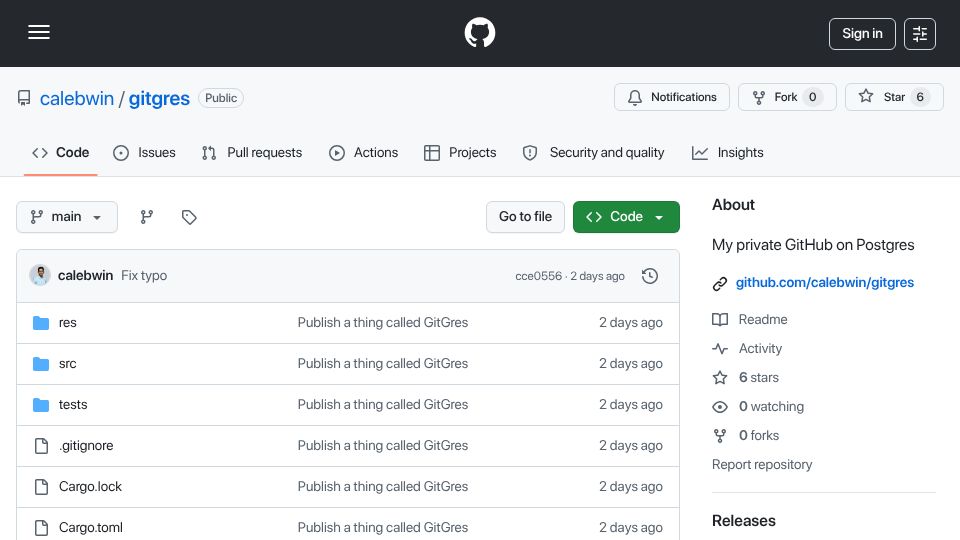The width and height of the screenshot is (960, 540).
Task: Click the Cargo.toml file icon
Action: 41,528
